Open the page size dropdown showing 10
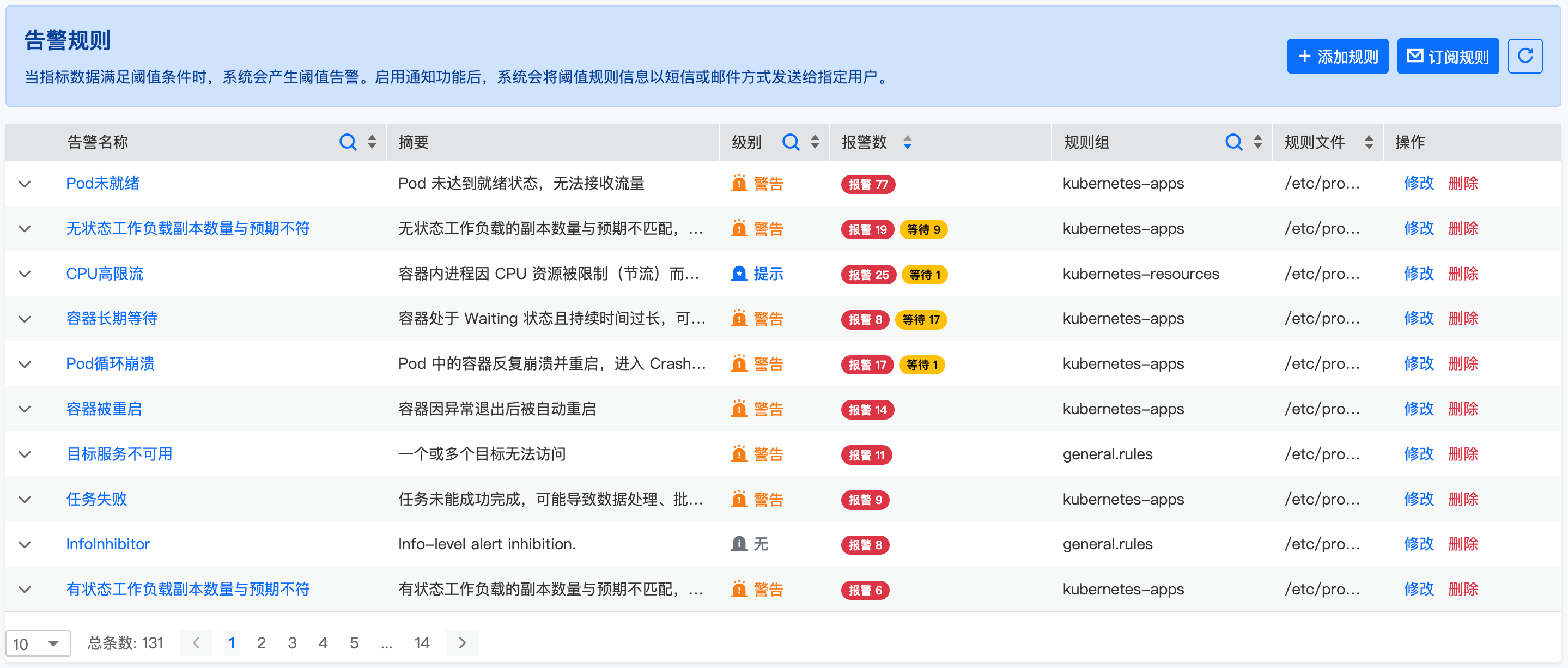1568x668 pixels. (38, 643)
